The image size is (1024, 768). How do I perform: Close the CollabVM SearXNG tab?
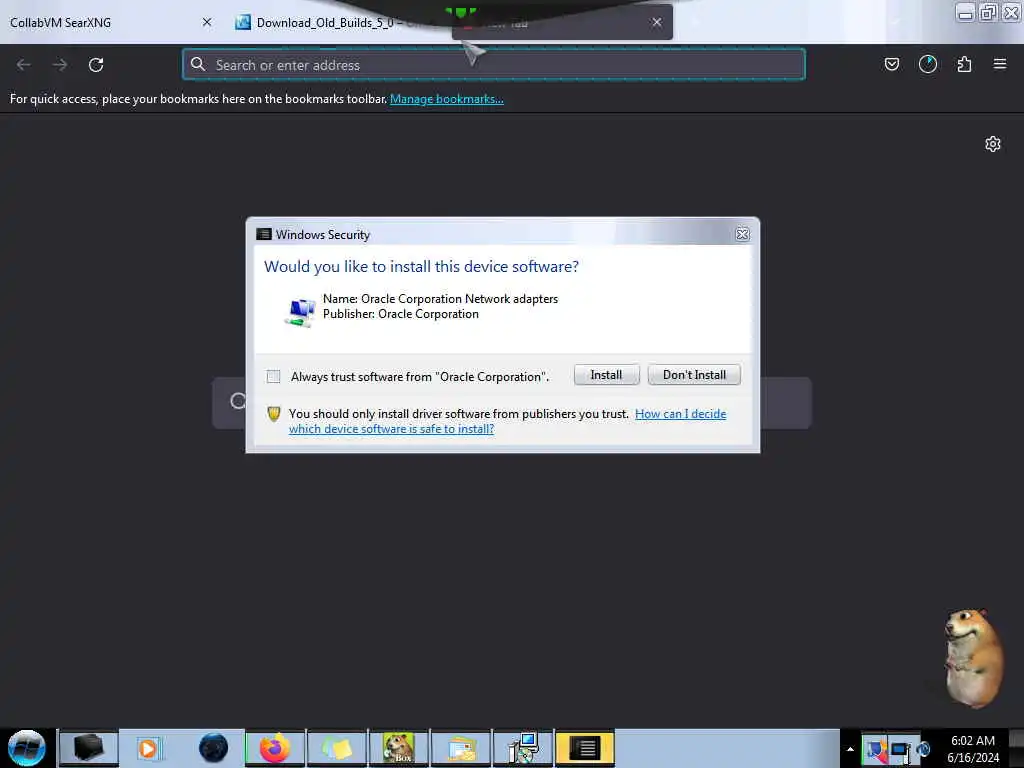click(x=207, y=22)
